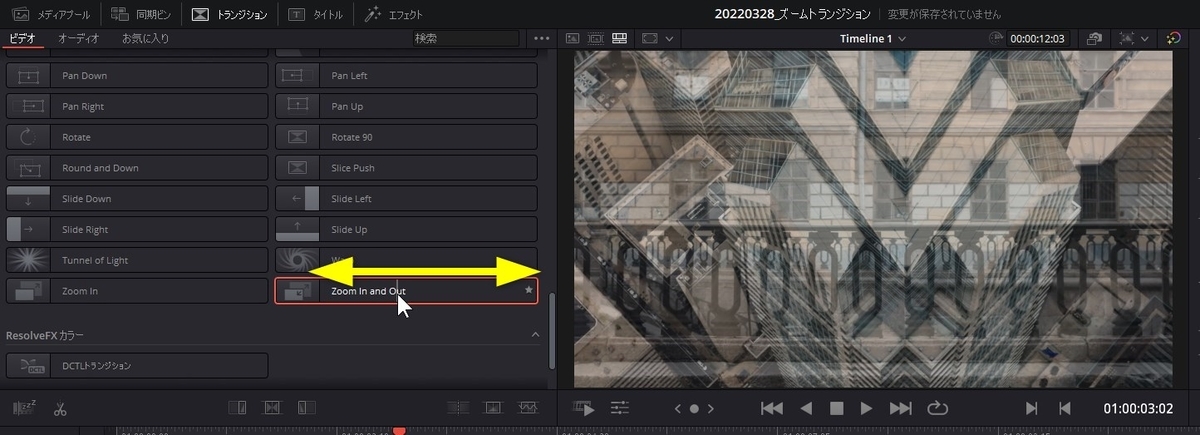Viewport: 1200px width, 435px height.
Task: Click the source overwrite edit icon
Action: point(527,408)
